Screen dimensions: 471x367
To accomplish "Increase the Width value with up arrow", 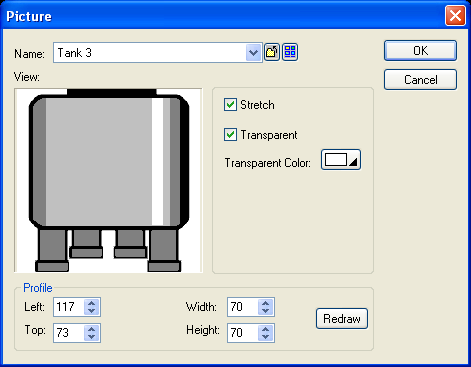I will click(266, 303).
